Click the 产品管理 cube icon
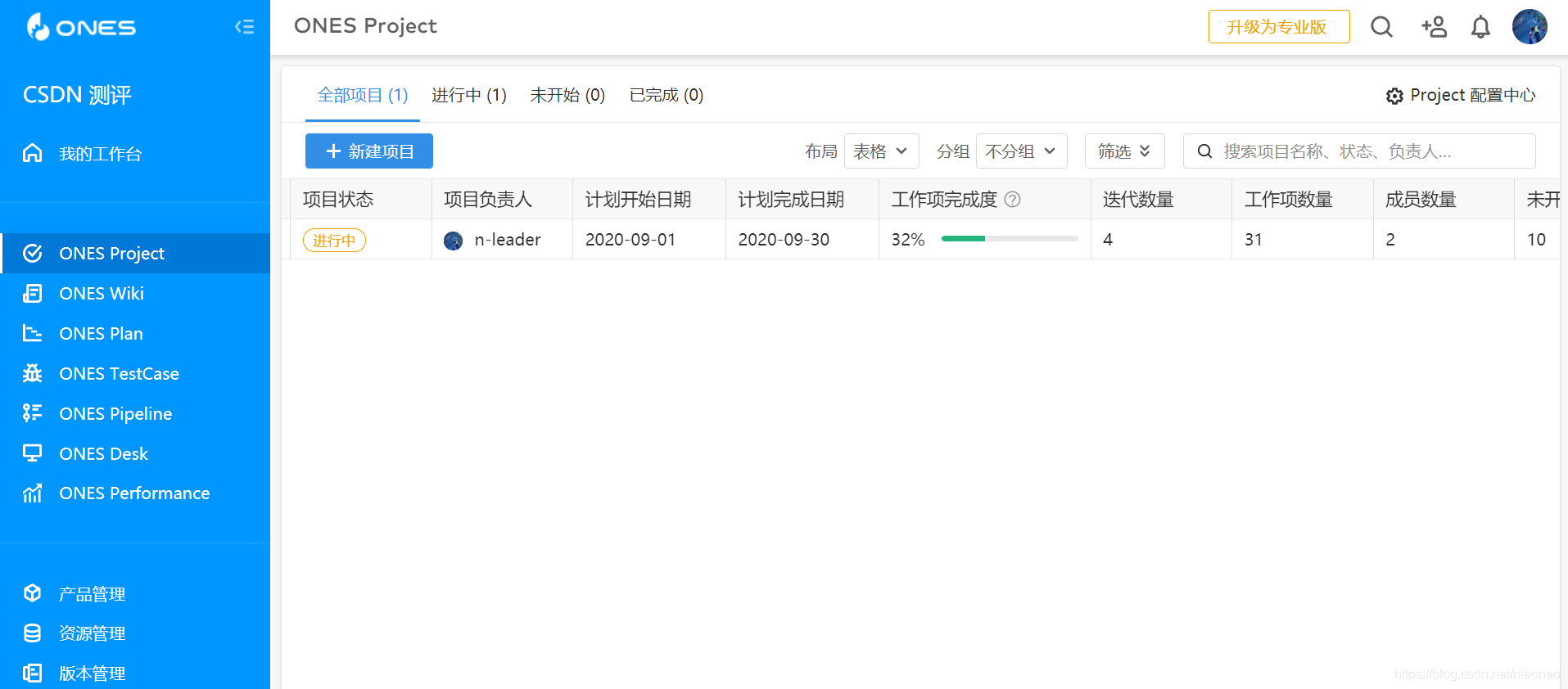 [x=32, y=593]
